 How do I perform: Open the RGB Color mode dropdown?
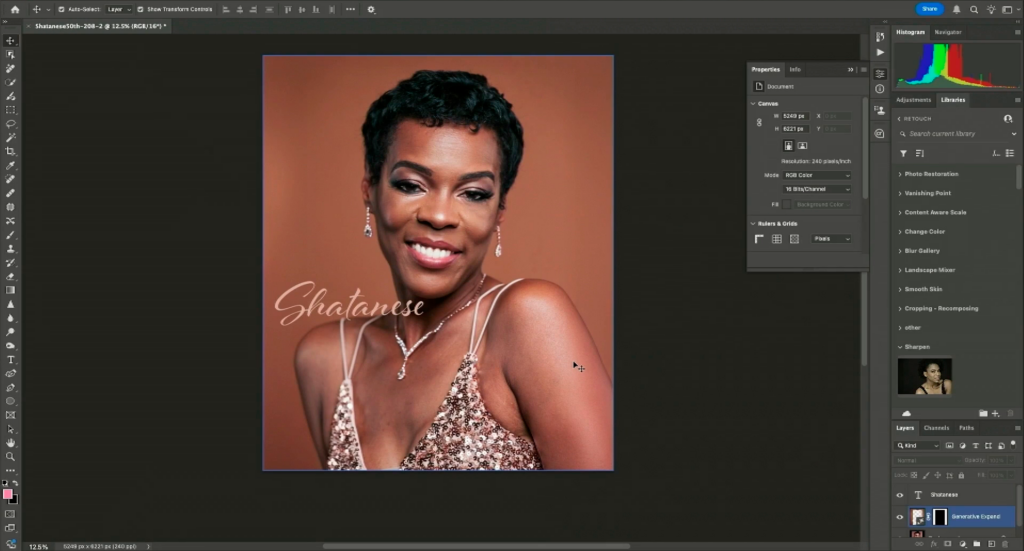point(817,175)
